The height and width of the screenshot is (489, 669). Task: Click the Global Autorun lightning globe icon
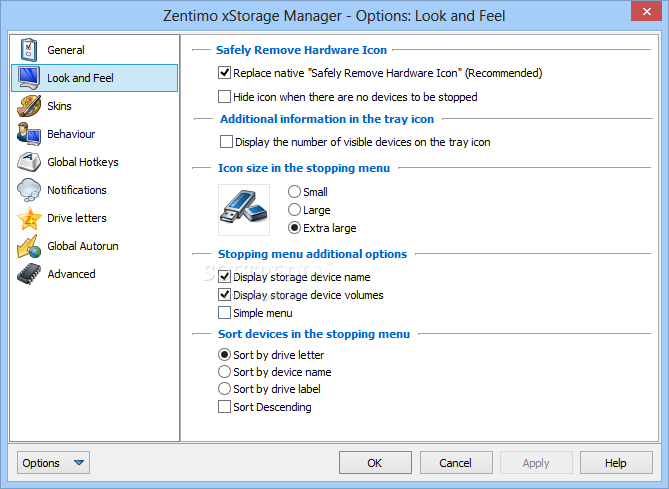29,246
